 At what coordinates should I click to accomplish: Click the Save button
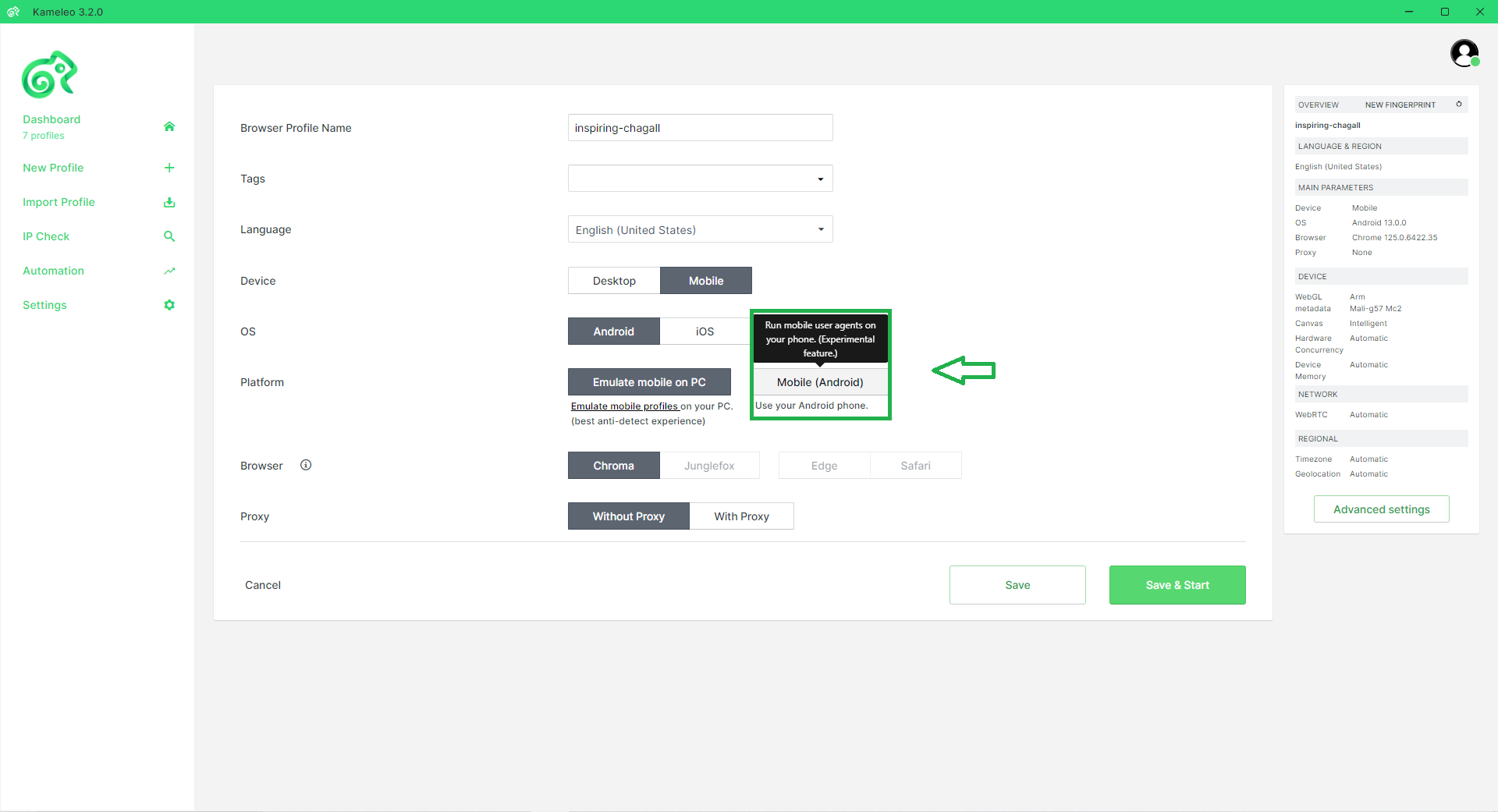tap(1017, 585)
